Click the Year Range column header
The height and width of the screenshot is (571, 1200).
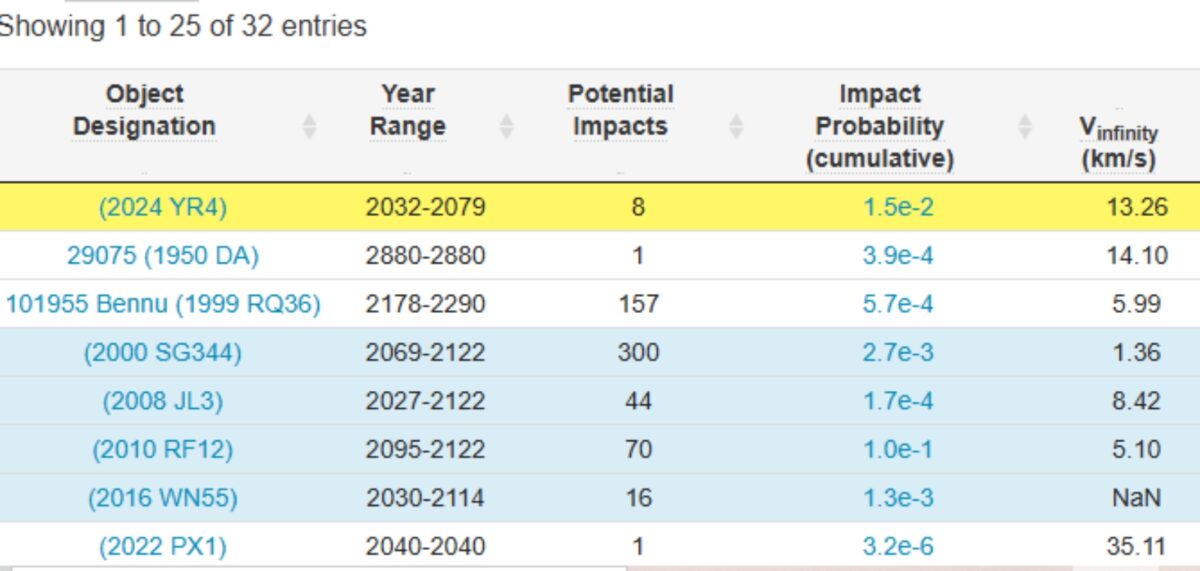[x=407, y=110]
